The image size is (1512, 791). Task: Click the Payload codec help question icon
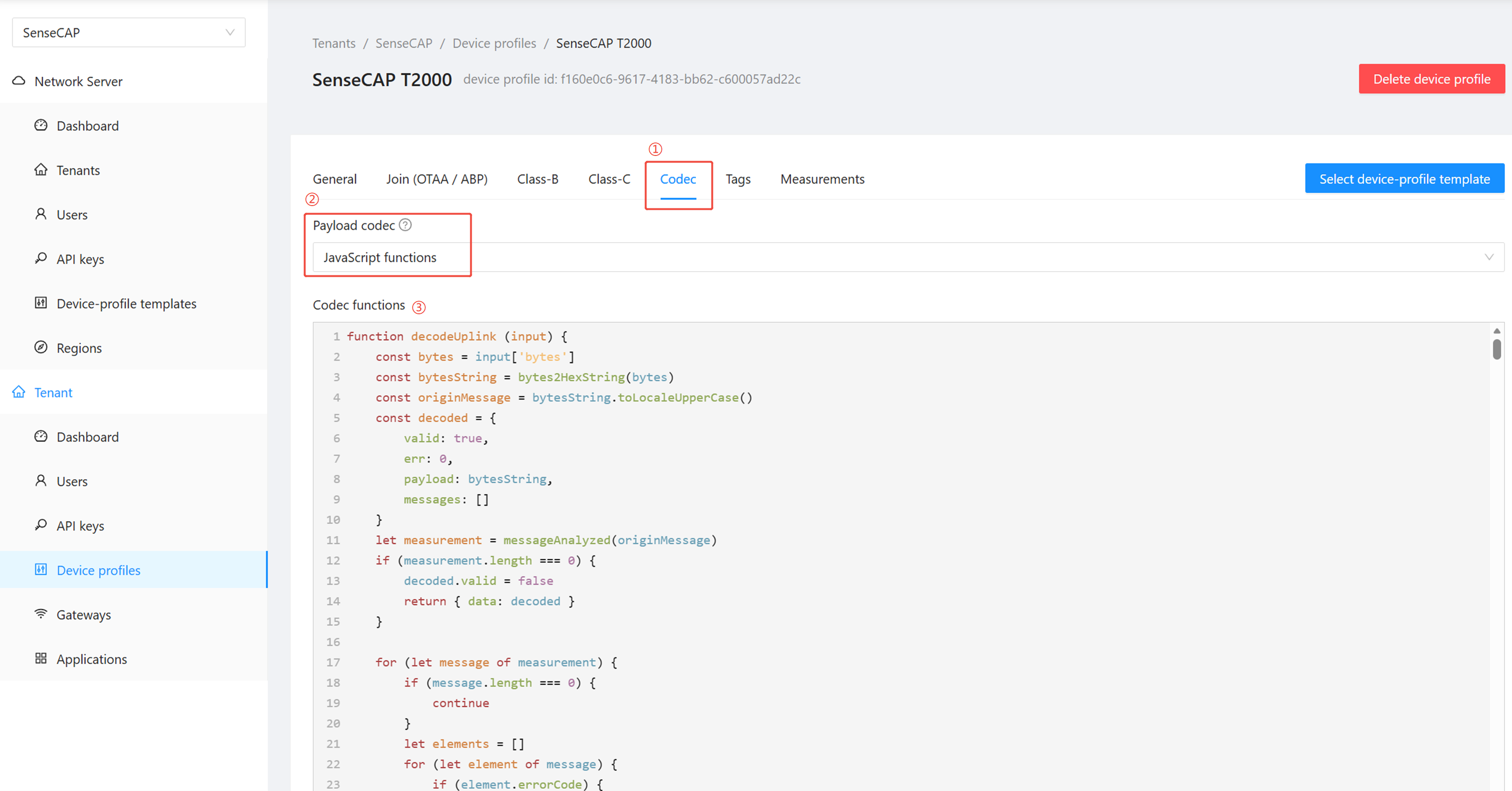click(x=406, y=225)
